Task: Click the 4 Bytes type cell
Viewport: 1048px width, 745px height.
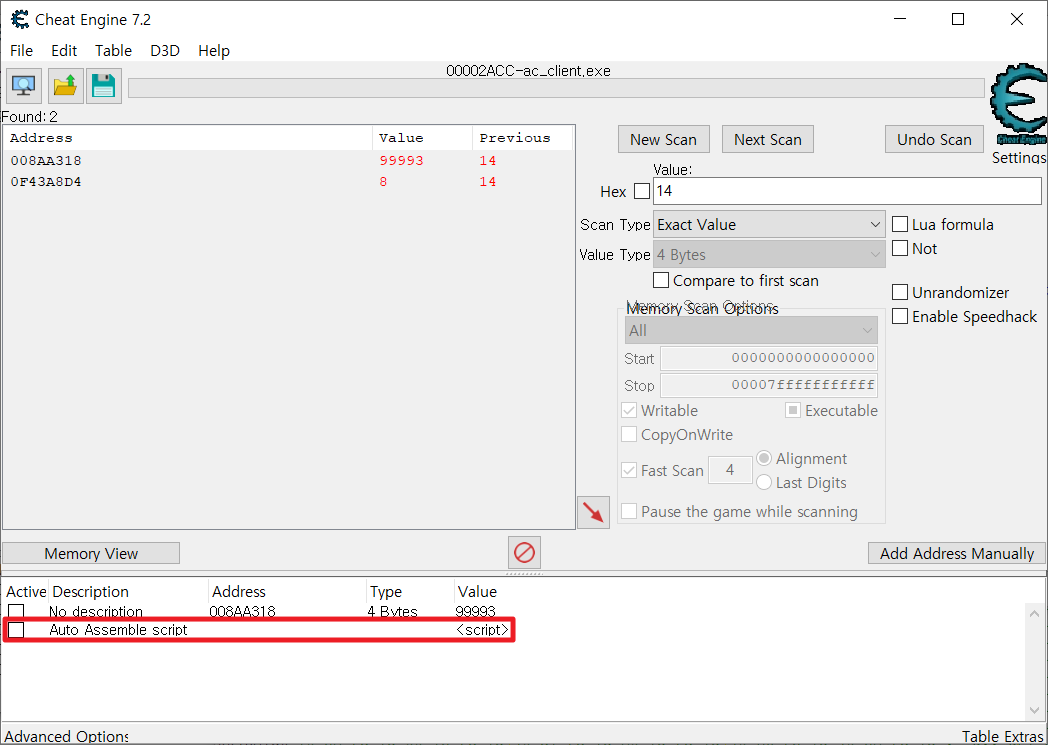Action: coord(392,611)
